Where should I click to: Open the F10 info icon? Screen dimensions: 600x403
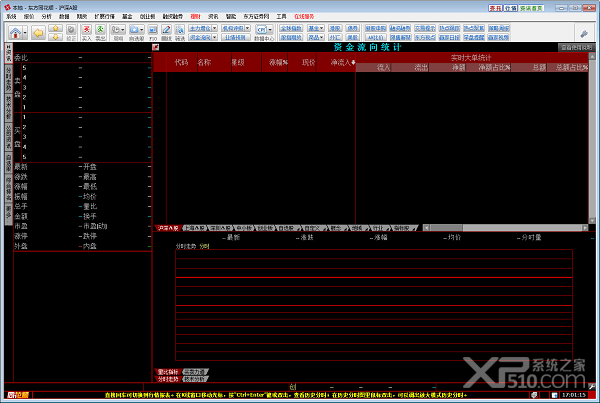click(x=153, y=29)
